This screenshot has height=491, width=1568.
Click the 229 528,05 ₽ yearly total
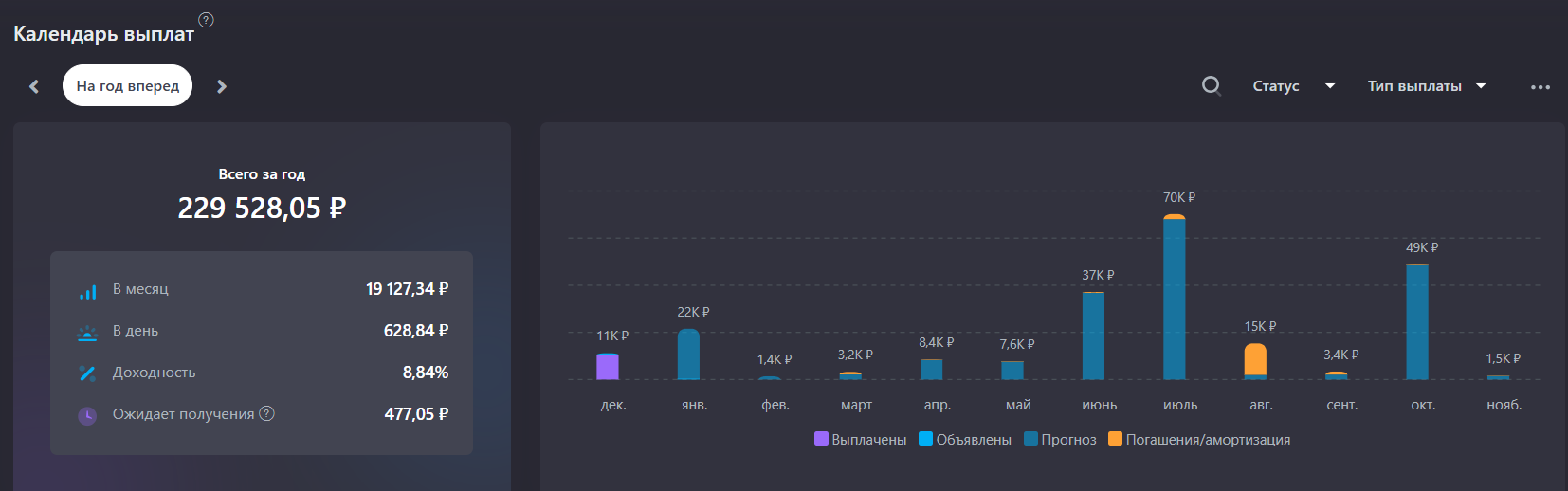point(262,209)
